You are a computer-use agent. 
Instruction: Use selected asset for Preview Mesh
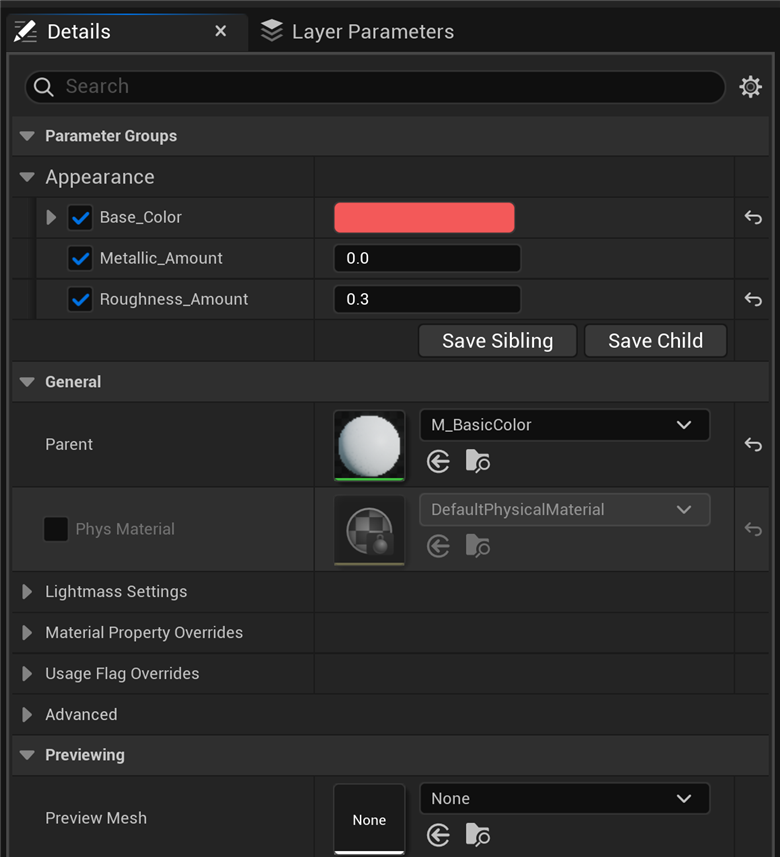point(438,835)
